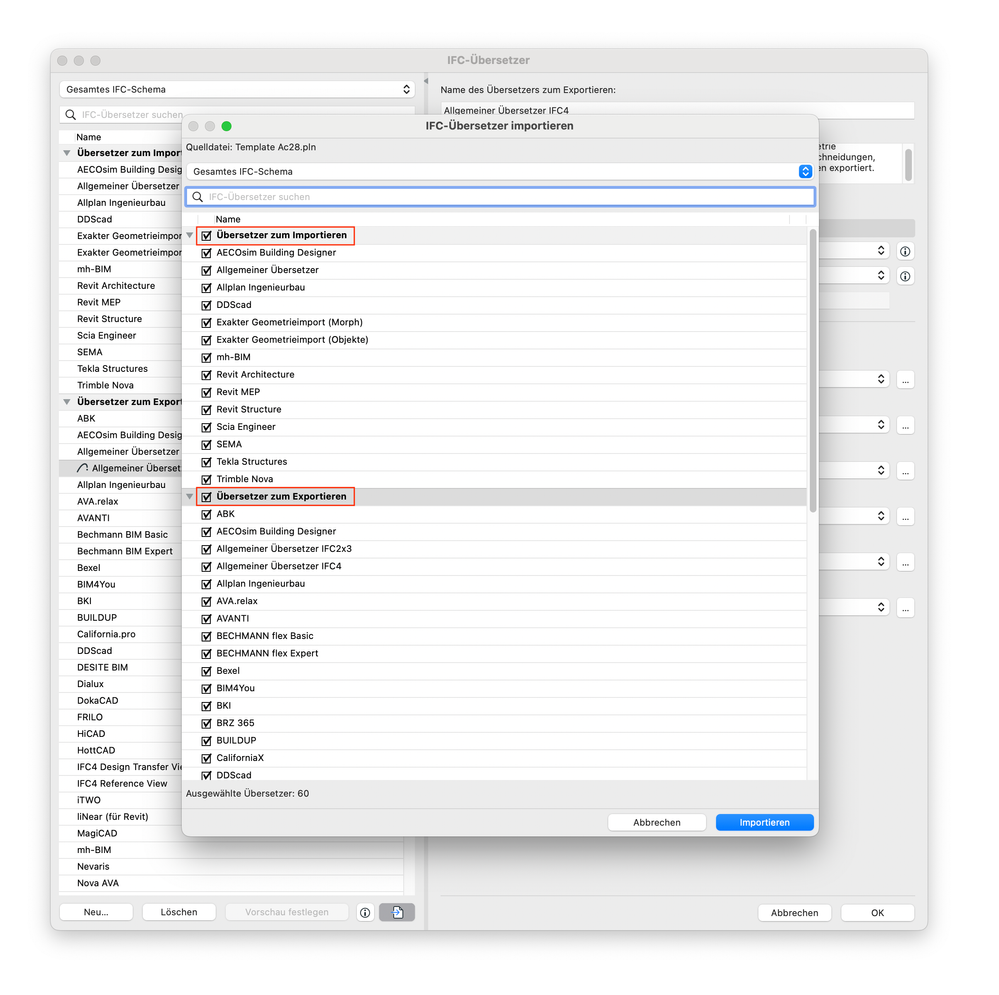
Task: Click Abbrechen in IFC-Übersetzer window
Action: pos(794,913)
